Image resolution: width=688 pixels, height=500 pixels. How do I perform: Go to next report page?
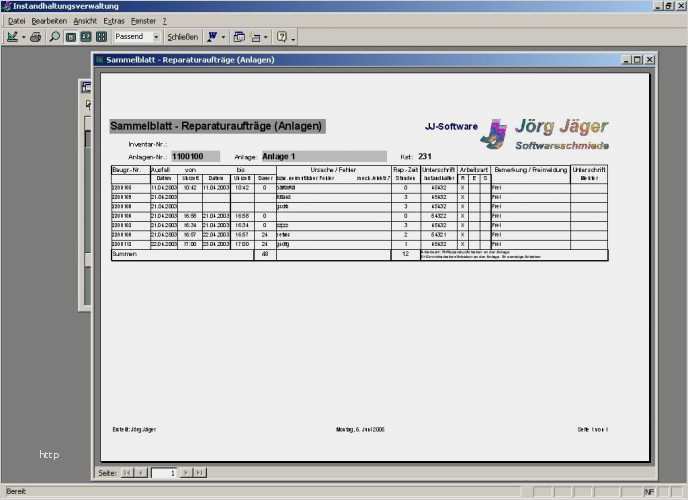tap(186, 473)
